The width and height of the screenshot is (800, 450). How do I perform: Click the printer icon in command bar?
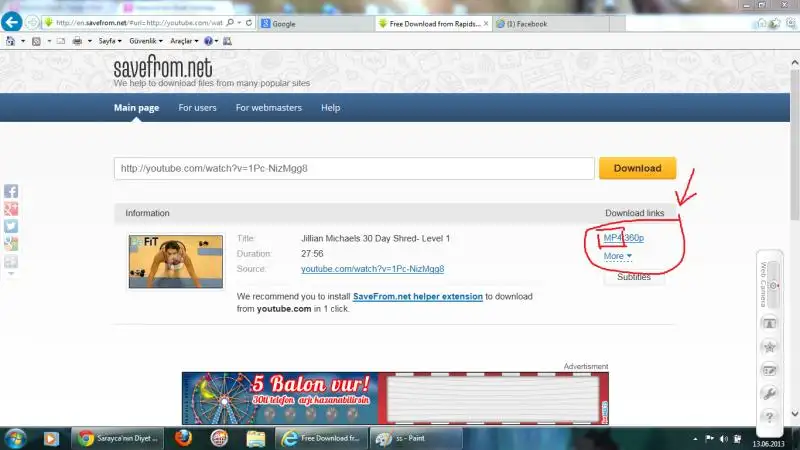[77, 41]
